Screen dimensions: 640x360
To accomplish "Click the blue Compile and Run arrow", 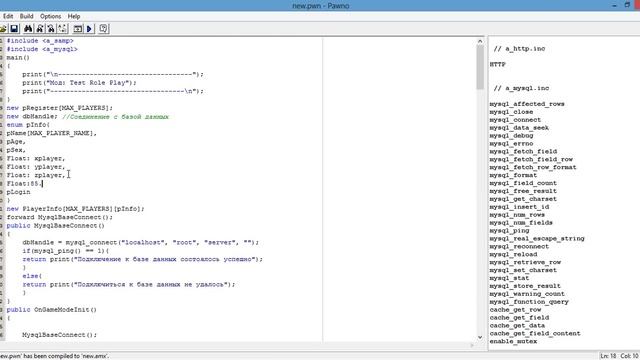I will tap(89, 29).
